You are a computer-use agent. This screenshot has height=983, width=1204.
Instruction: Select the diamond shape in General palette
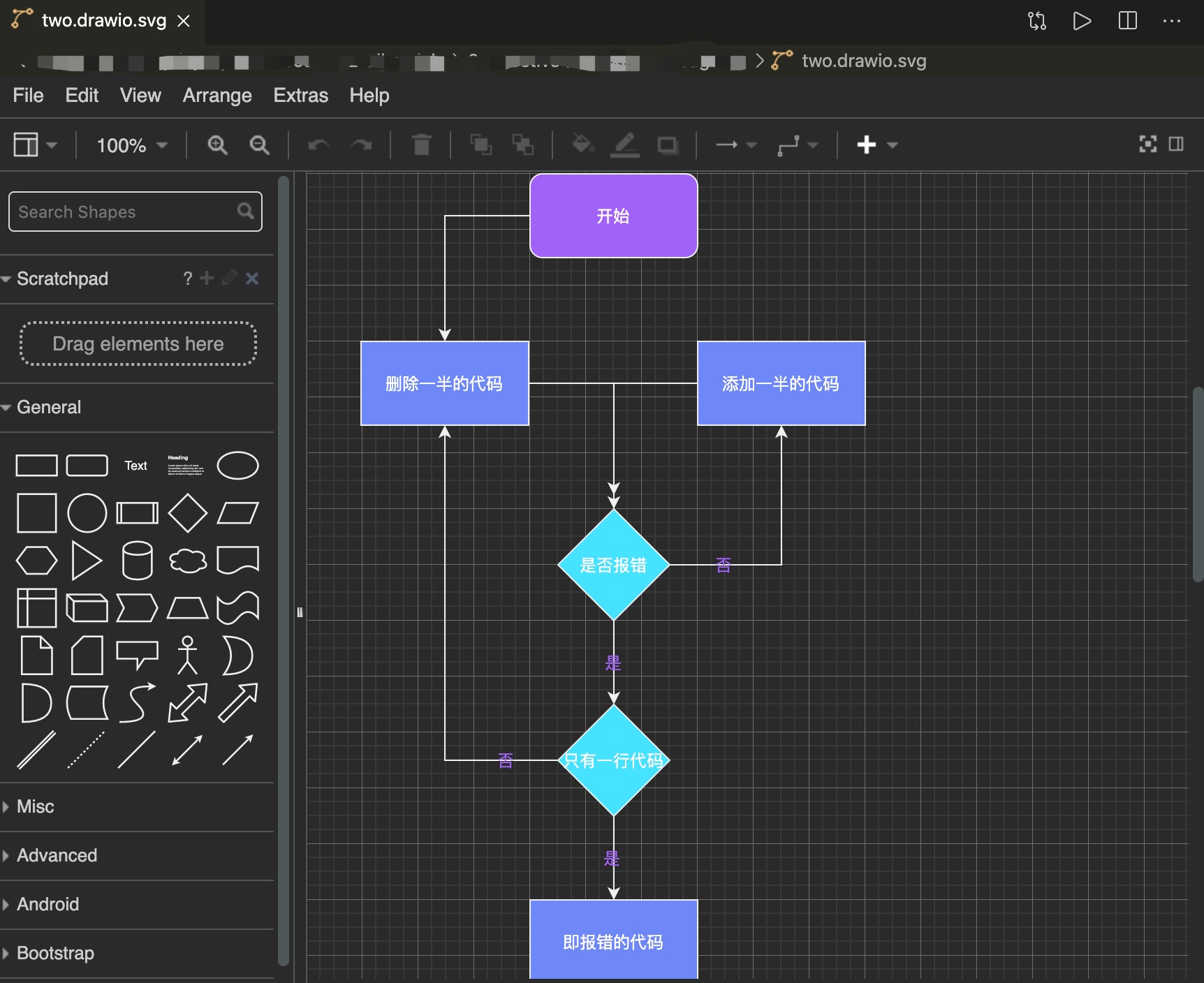pos(187,513)
